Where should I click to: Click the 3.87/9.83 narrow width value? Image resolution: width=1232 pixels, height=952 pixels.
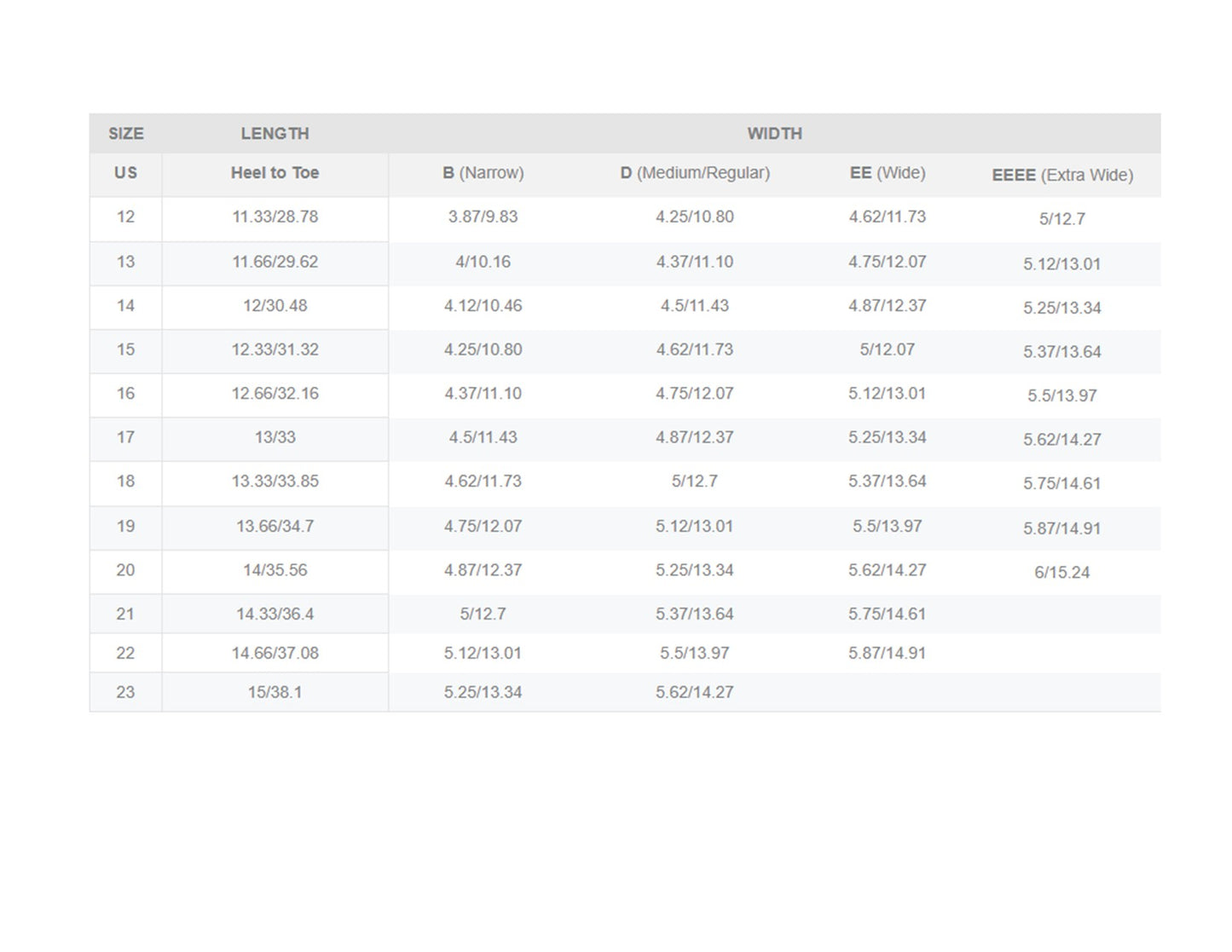(x=483, y=217)
